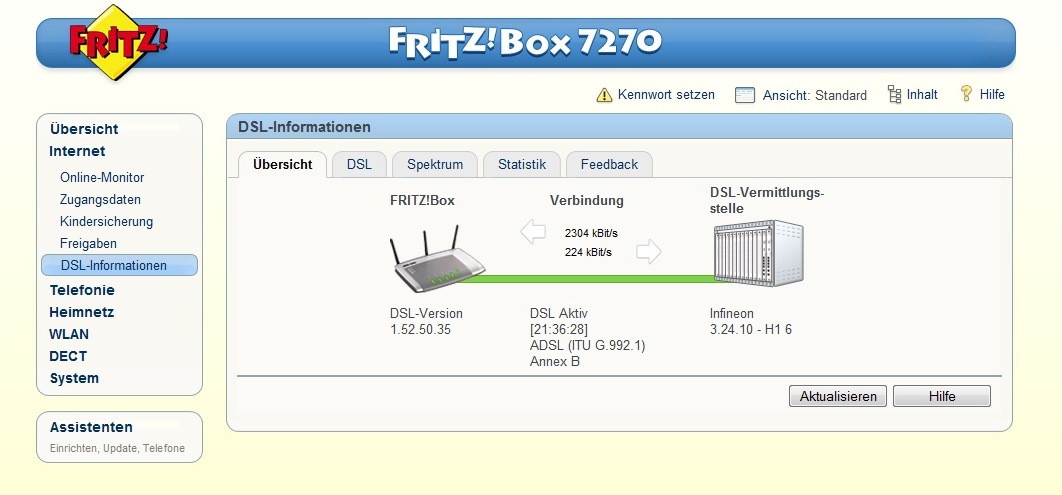Click the Annex B text

click(555, 362)
